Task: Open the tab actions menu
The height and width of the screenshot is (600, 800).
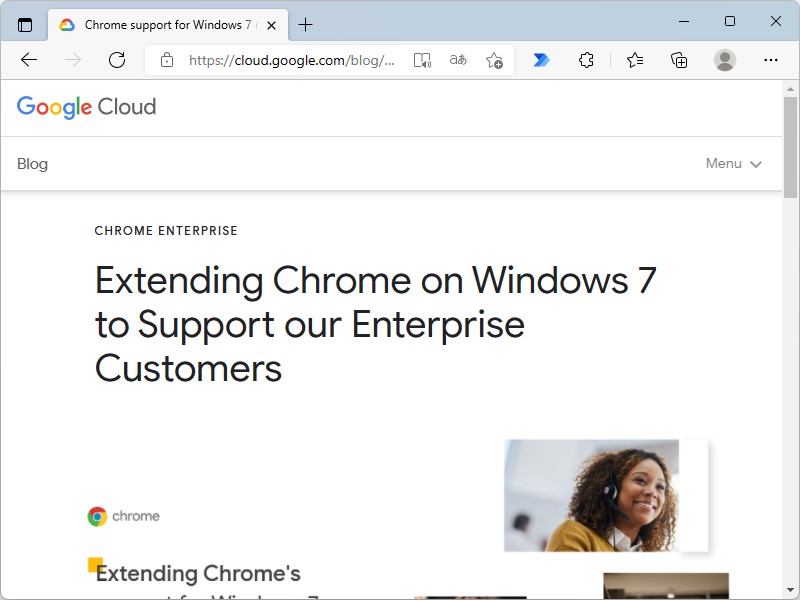Action: click(x=24, y=24)
